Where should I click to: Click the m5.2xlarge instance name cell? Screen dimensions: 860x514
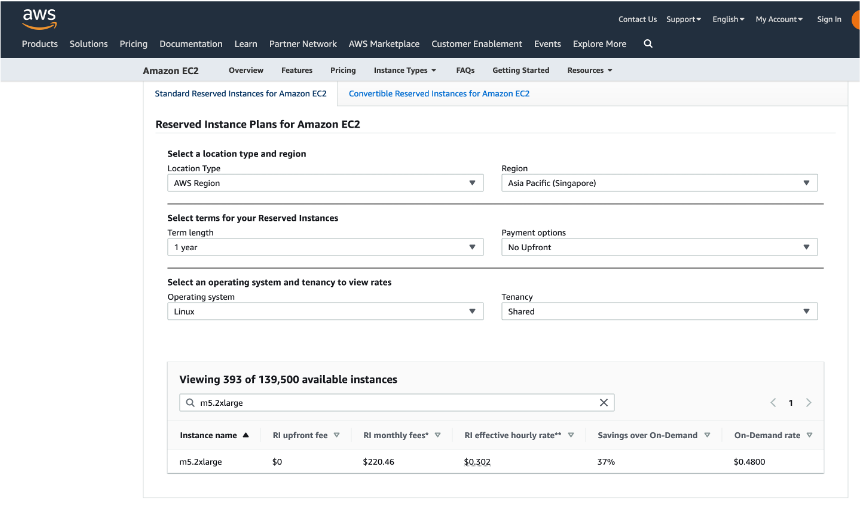(201, 462)
